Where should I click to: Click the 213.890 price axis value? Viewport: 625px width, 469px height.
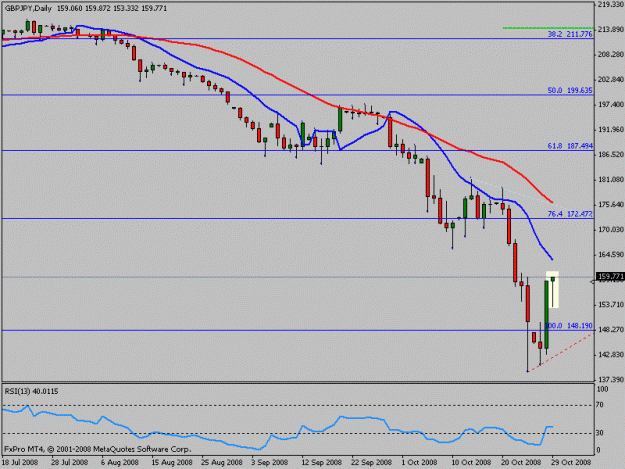(610, 29)
